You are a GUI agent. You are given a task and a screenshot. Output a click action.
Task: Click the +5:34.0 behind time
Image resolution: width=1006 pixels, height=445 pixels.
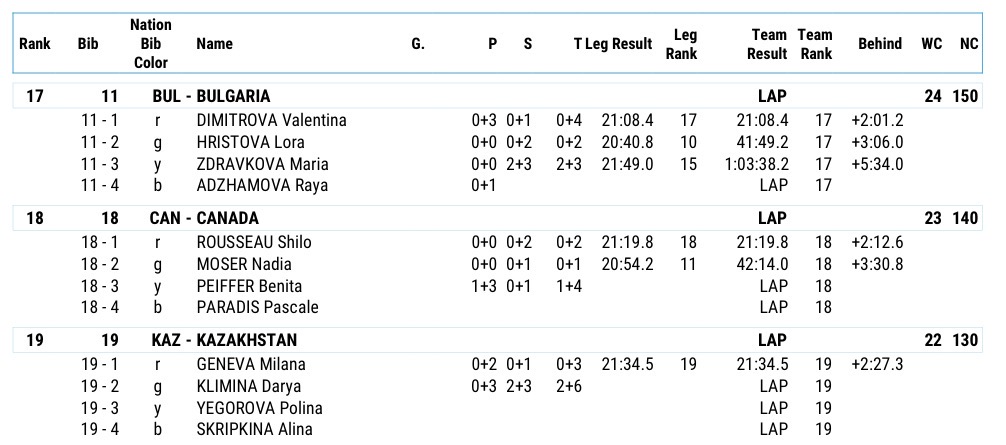tap(877, 164)
